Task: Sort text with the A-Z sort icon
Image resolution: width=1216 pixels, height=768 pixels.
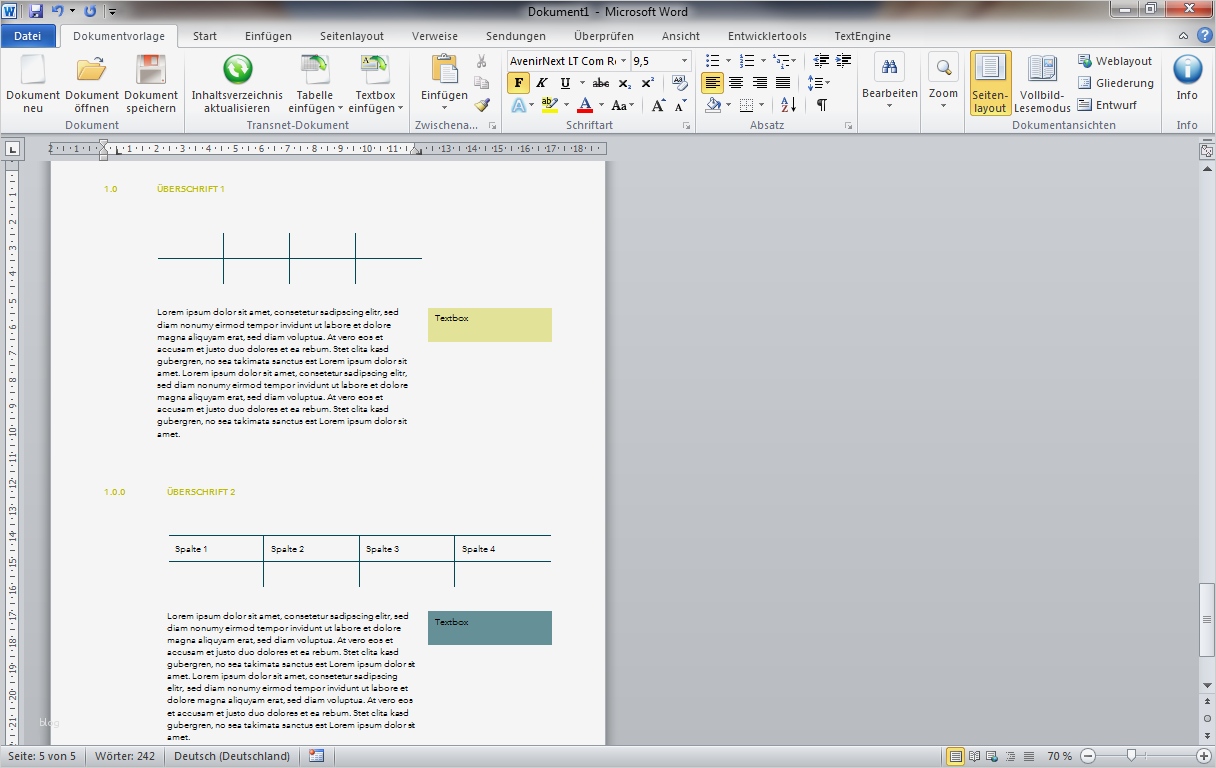Action: [788, 105]
